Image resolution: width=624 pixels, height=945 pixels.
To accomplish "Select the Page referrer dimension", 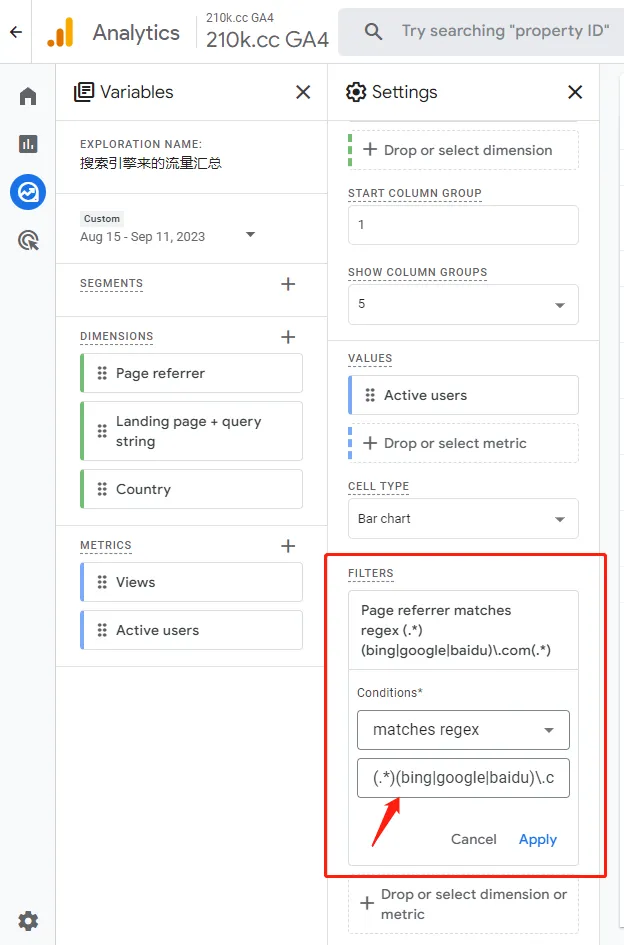I will (x=192, y=373).
